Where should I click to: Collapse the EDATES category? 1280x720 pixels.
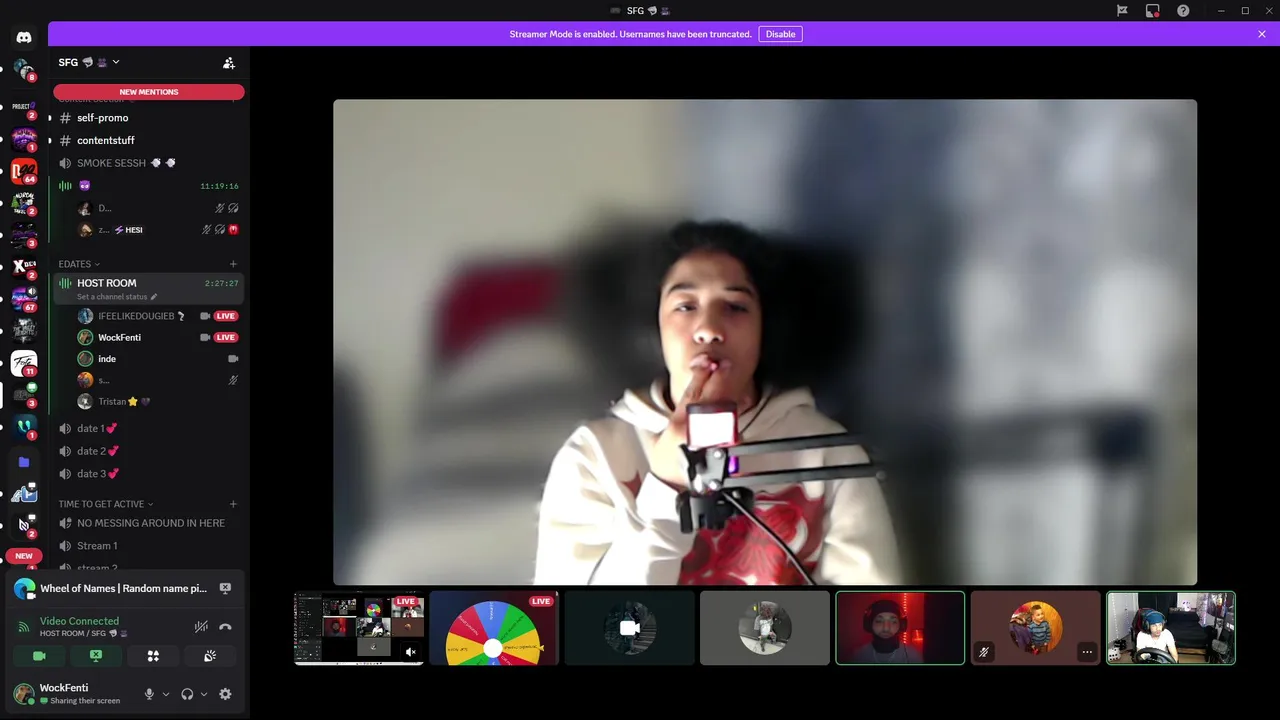(x=79, y=264)
